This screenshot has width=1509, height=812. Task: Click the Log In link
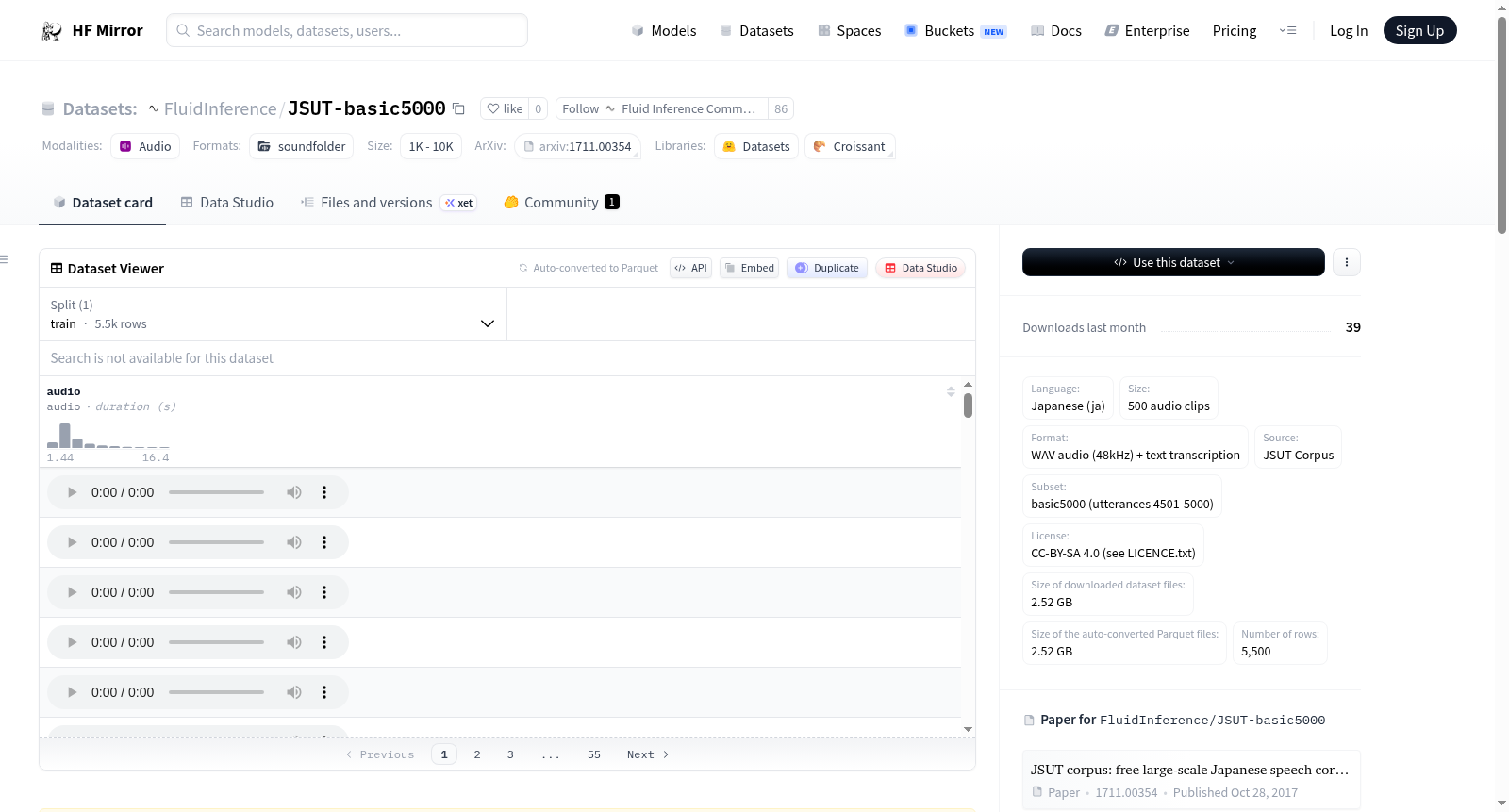point(1349,31)
